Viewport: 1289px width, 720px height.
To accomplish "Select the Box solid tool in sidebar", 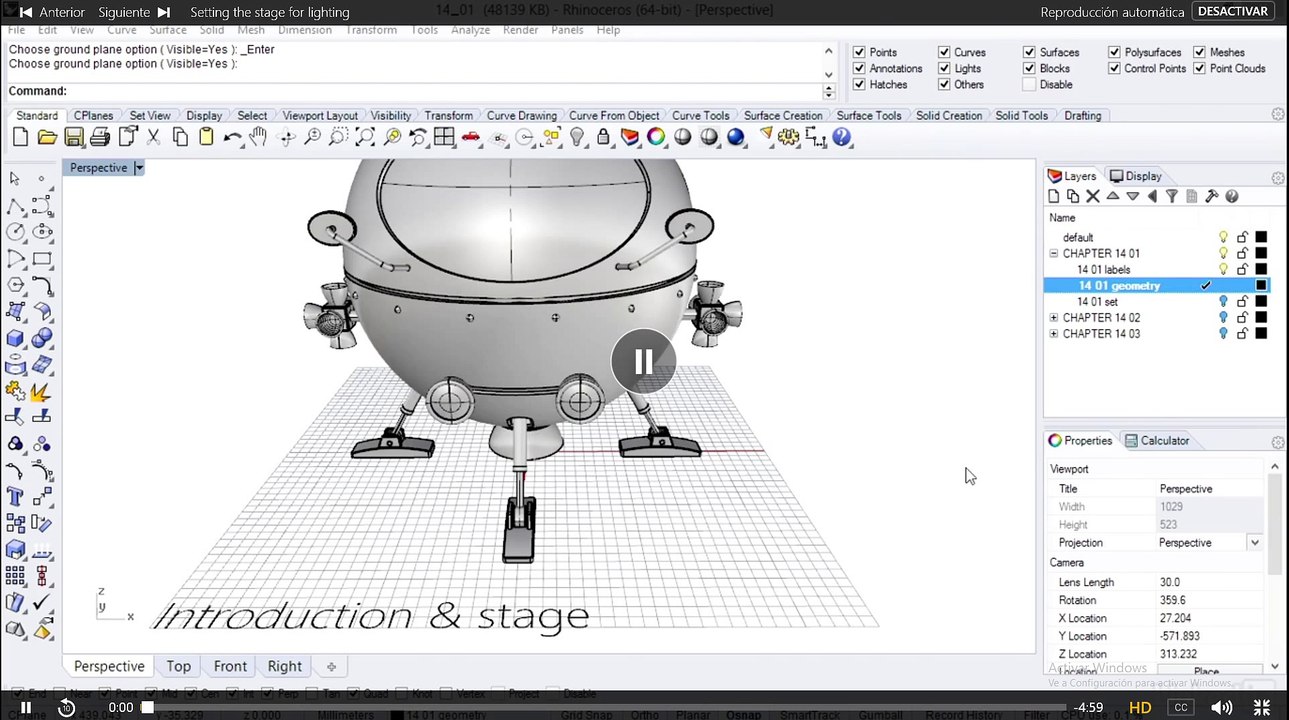I will (15, 339).
